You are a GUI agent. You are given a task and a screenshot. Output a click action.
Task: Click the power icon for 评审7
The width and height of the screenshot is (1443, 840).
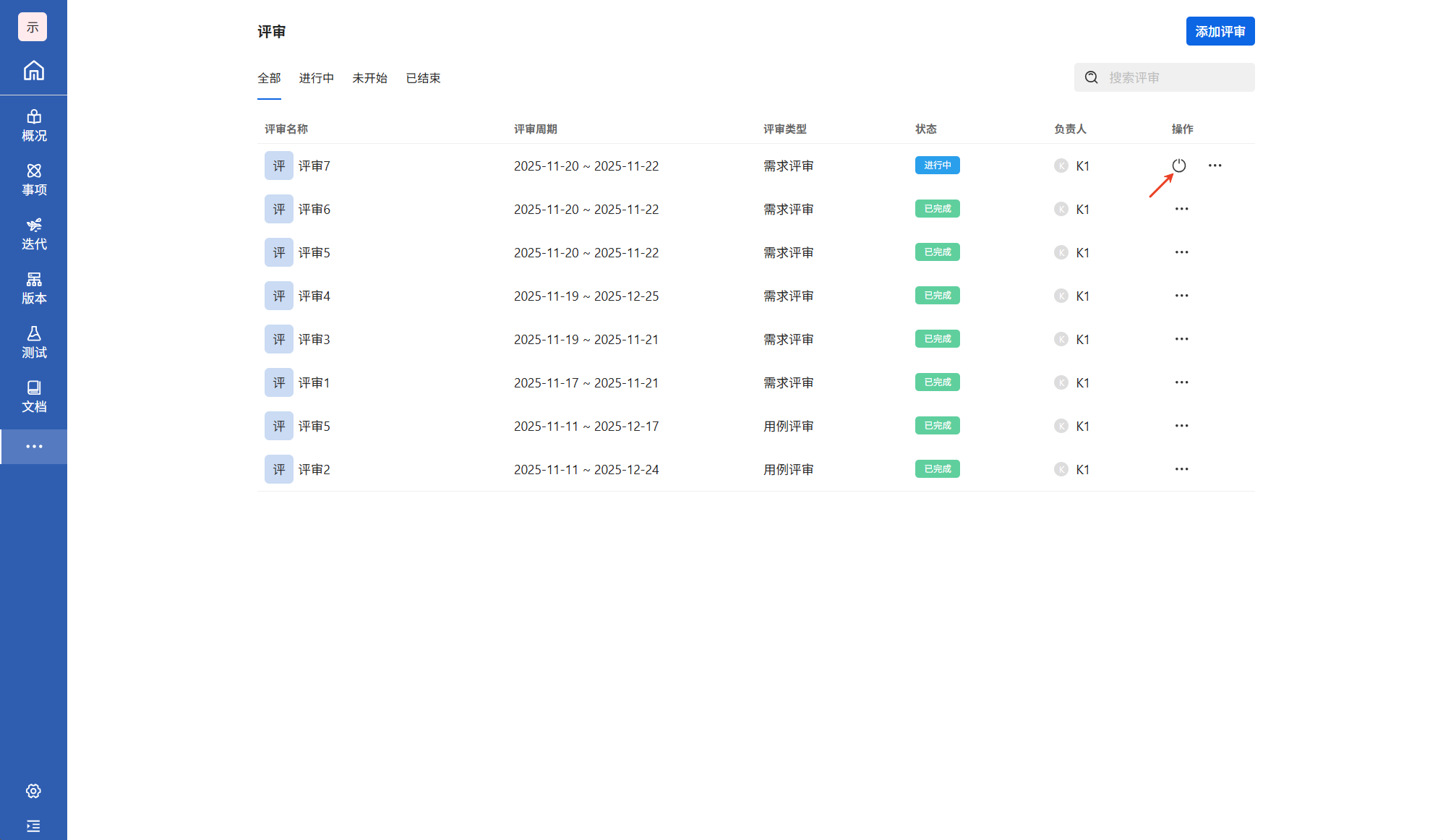[1178, 166]
